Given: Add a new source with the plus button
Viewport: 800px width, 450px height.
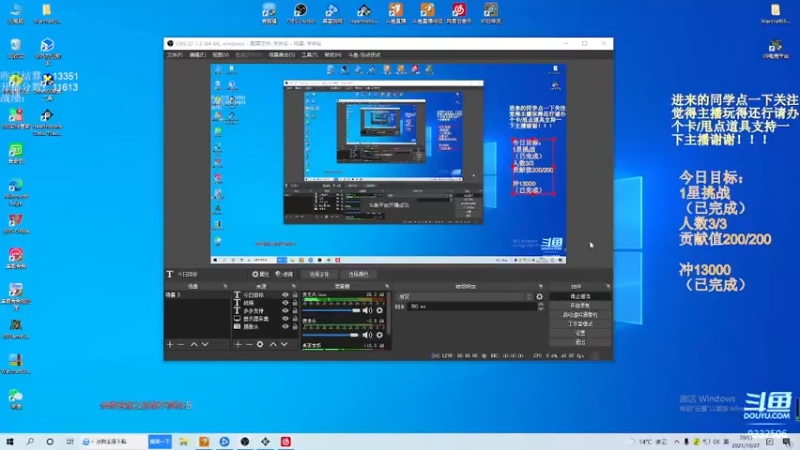Looking at the screenshot, I should tap(238, 344).
